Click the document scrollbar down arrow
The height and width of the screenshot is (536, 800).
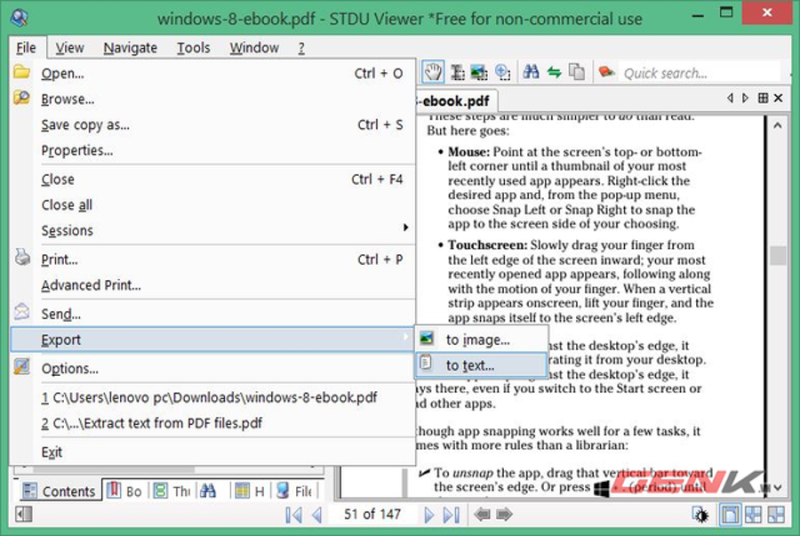click(x=778, y=488)
